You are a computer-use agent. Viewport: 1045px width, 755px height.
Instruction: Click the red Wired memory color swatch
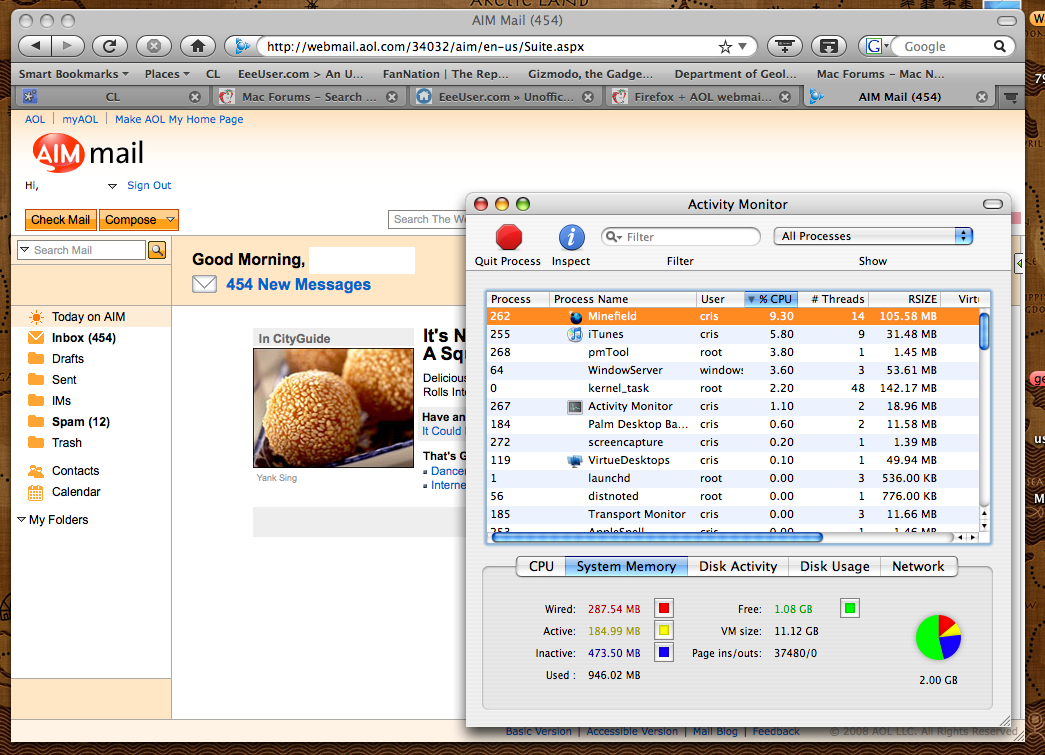click(664, 608)
